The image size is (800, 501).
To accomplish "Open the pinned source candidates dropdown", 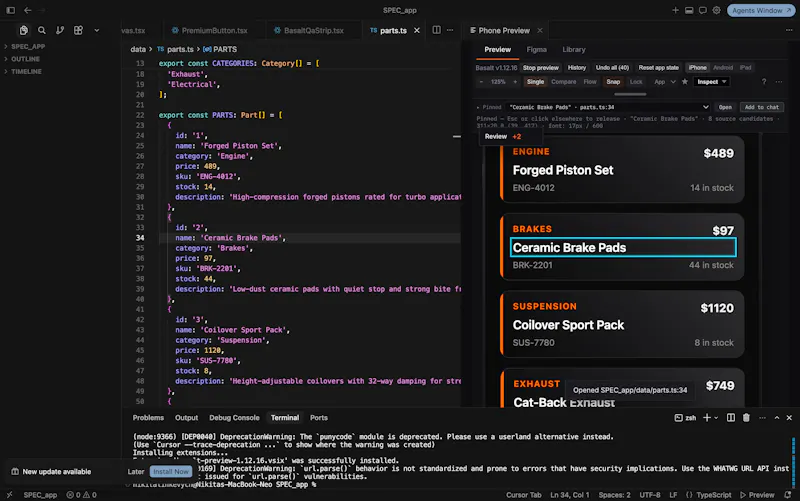I will click(608, 107).
